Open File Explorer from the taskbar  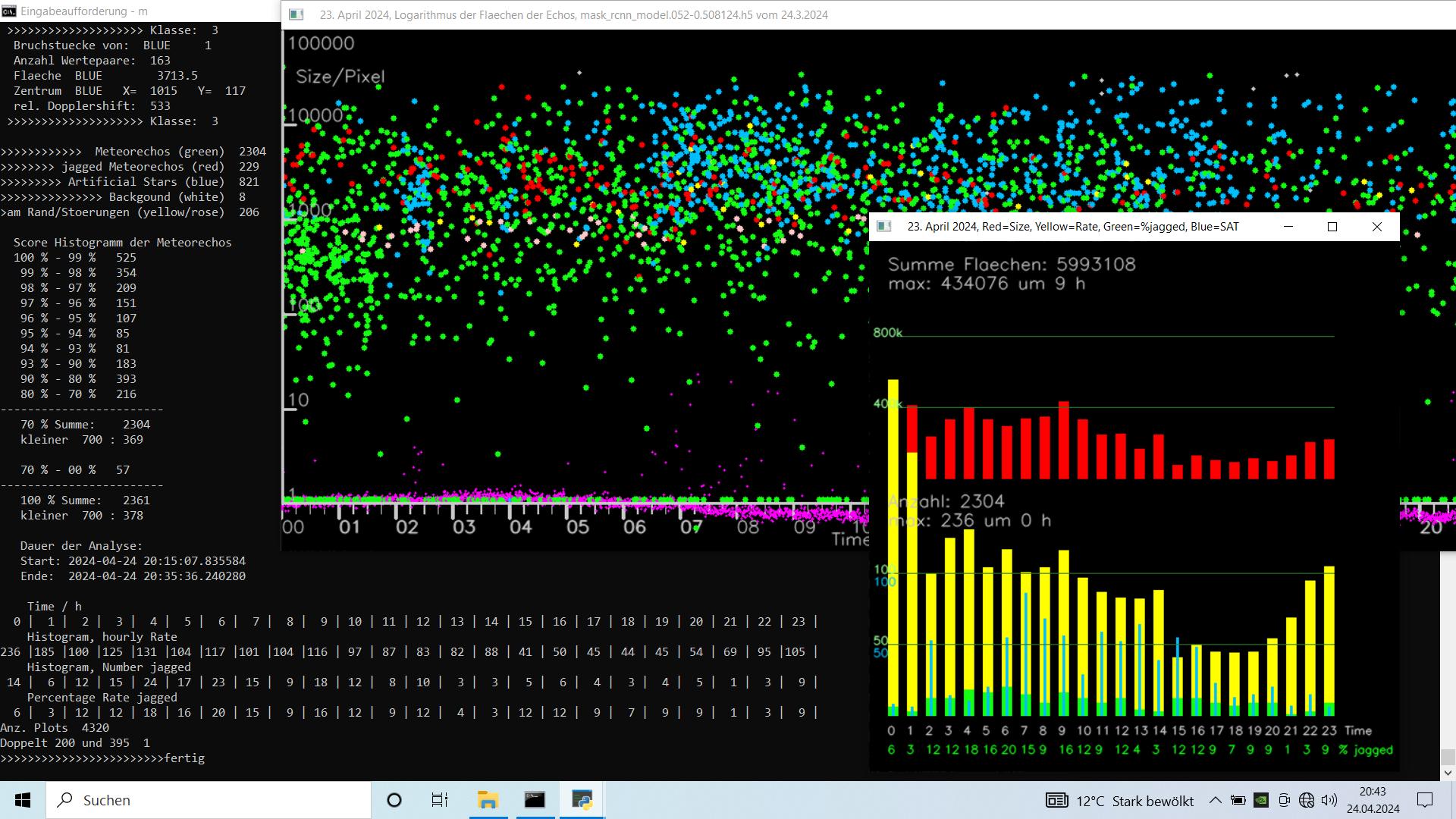[x=488, y=800]
